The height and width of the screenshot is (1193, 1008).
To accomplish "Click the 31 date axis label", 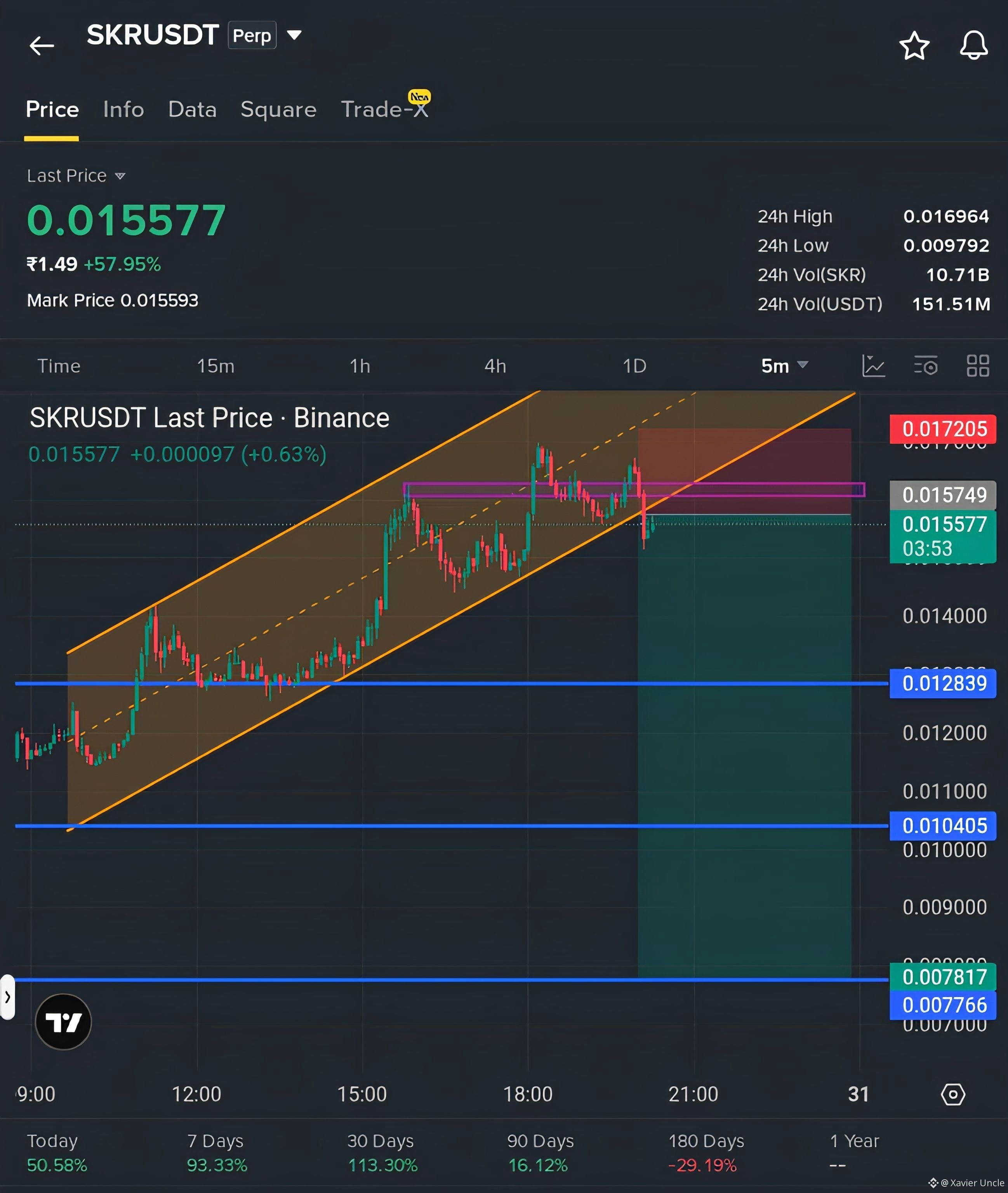I will 858,1094.
